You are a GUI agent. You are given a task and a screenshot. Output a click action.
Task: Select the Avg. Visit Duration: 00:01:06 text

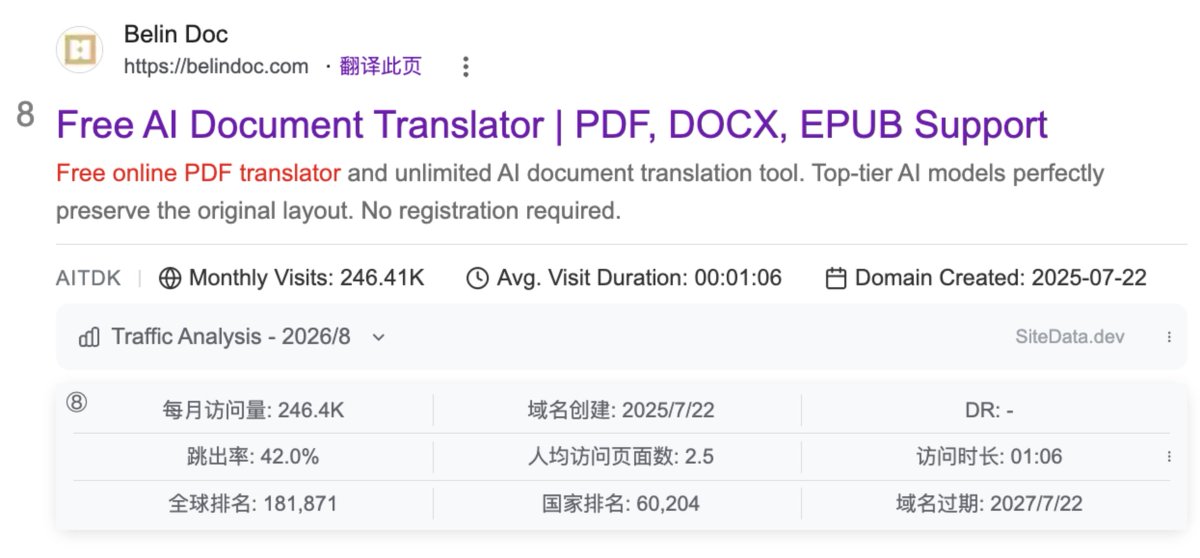(x=639, y=278)
